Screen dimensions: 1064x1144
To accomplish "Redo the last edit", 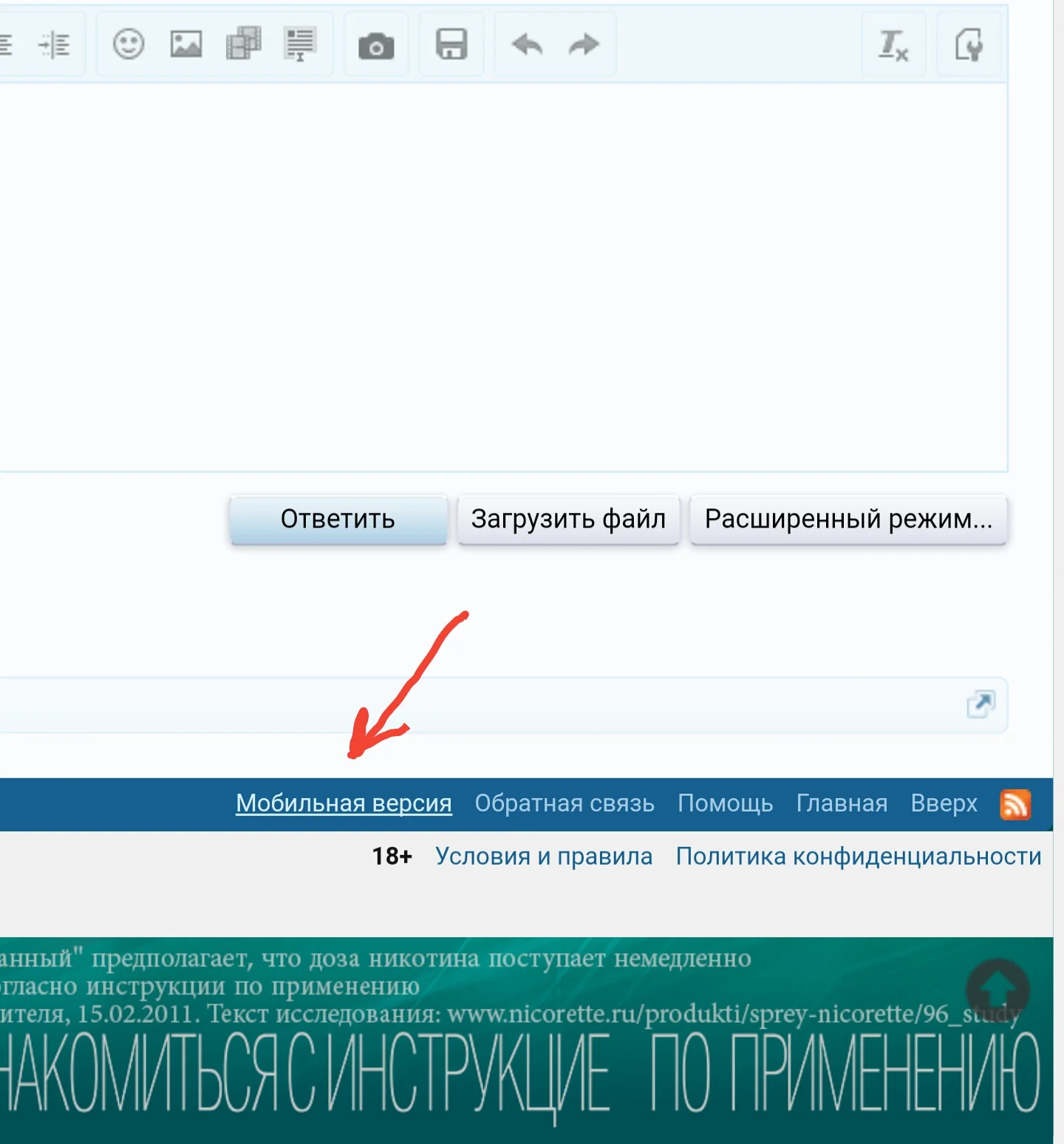I will 583,44.
